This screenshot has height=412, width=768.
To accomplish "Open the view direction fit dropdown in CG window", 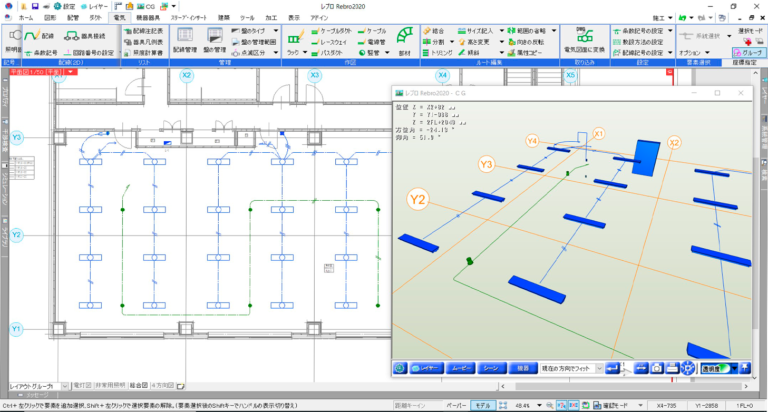I will pos(597,369).
